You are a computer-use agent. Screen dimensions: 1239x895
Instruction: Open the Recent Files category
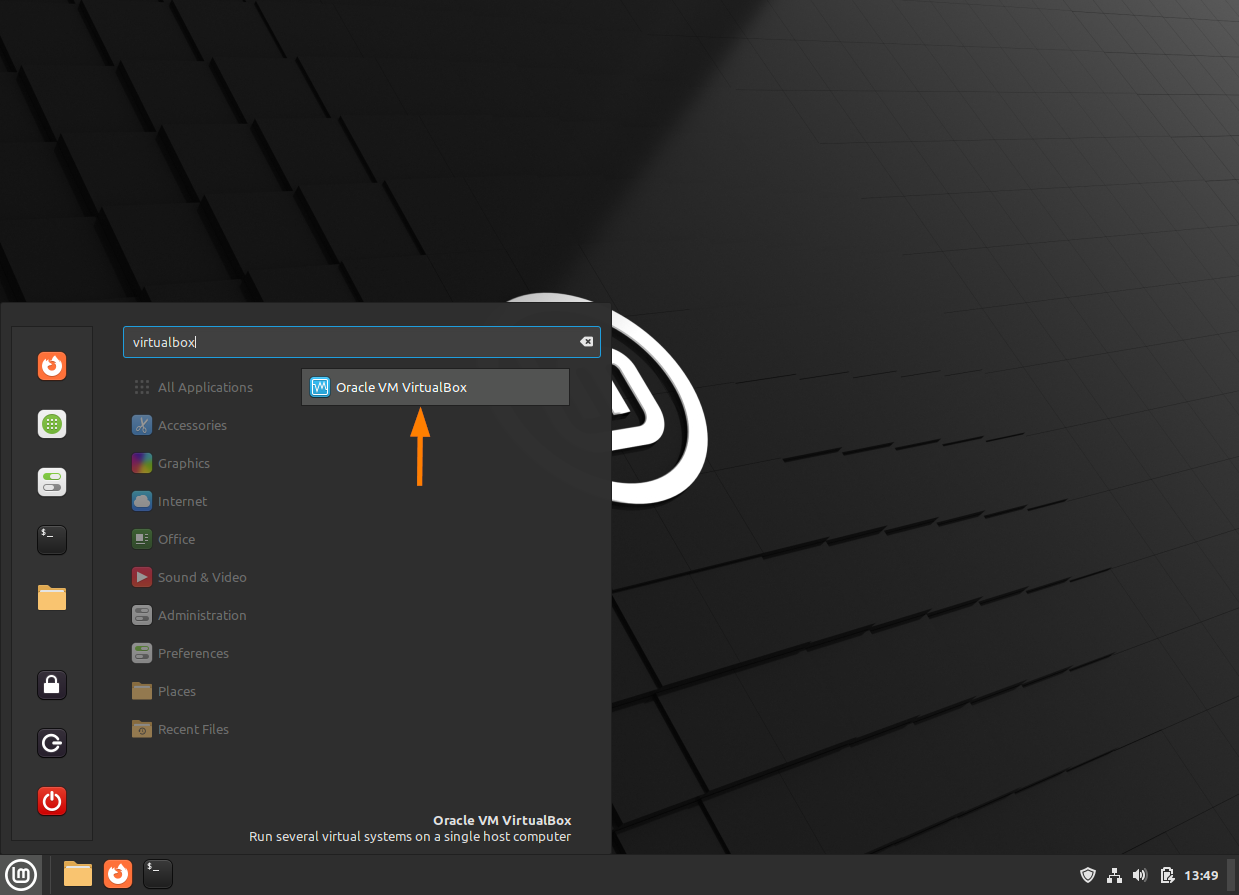coord(181,729)
